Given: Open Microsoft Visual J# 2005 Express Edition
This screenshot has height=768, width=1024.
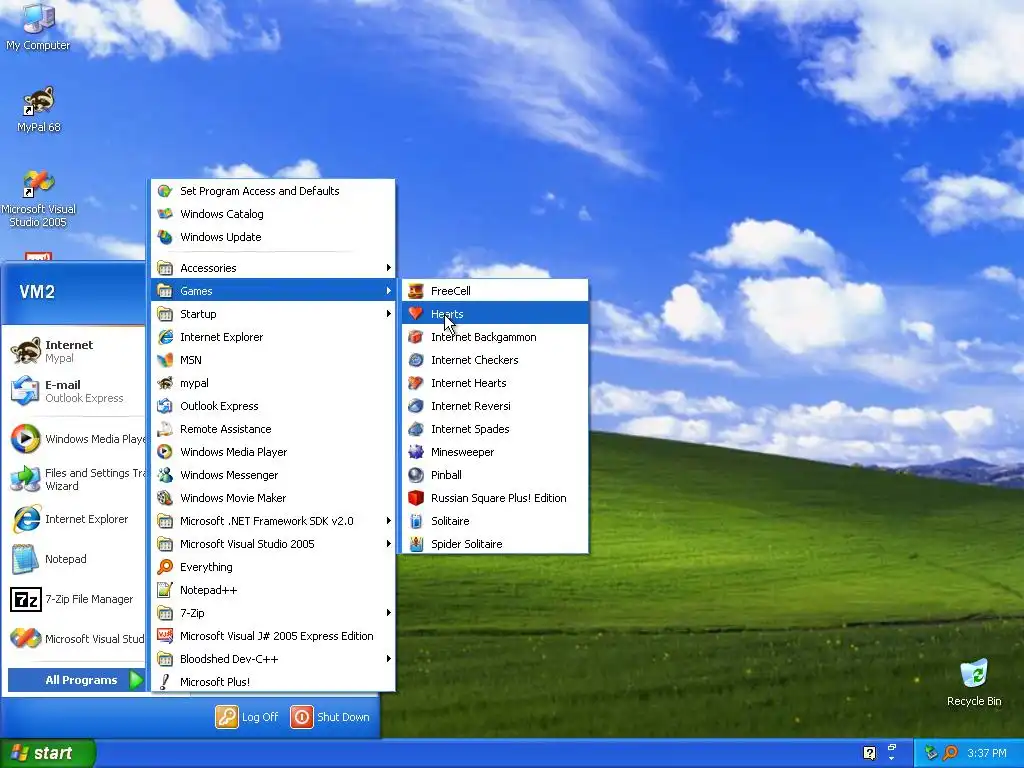Looking at the screenshot, I should [x=273, y=636].
